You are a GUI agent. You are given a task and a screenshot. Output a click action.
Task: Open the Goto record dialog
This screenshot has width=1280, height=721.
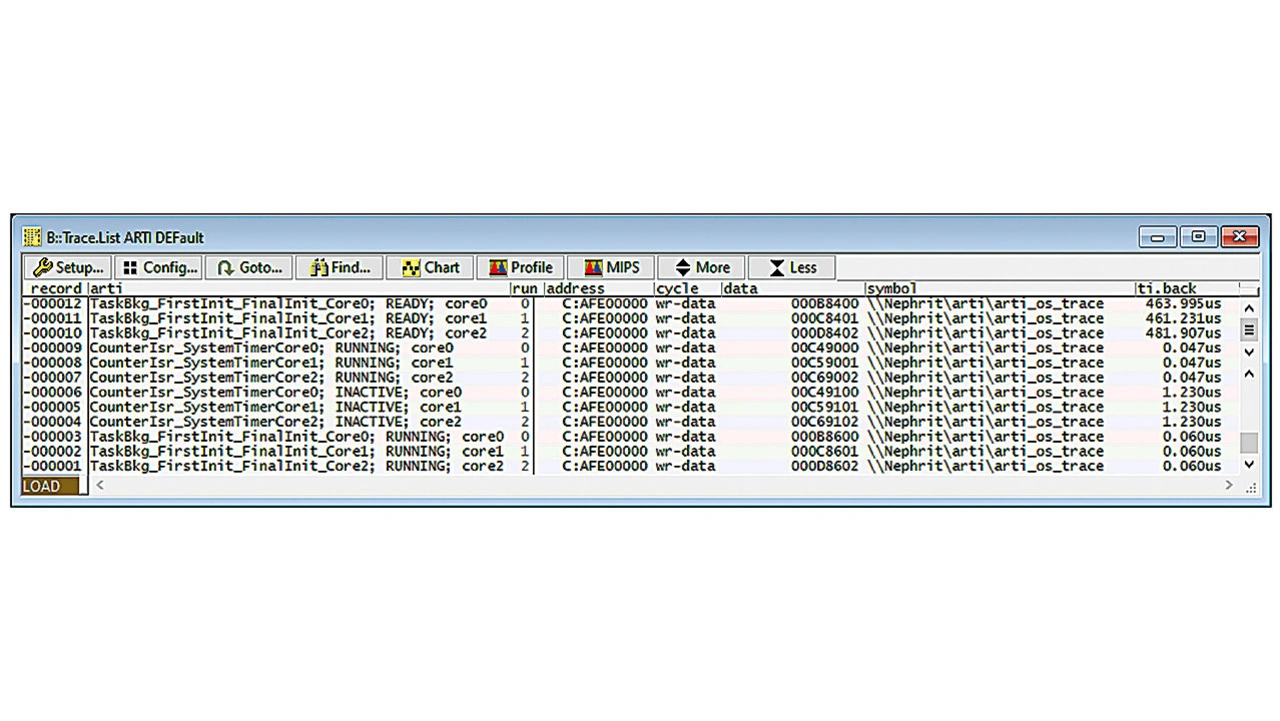point(250,268)
